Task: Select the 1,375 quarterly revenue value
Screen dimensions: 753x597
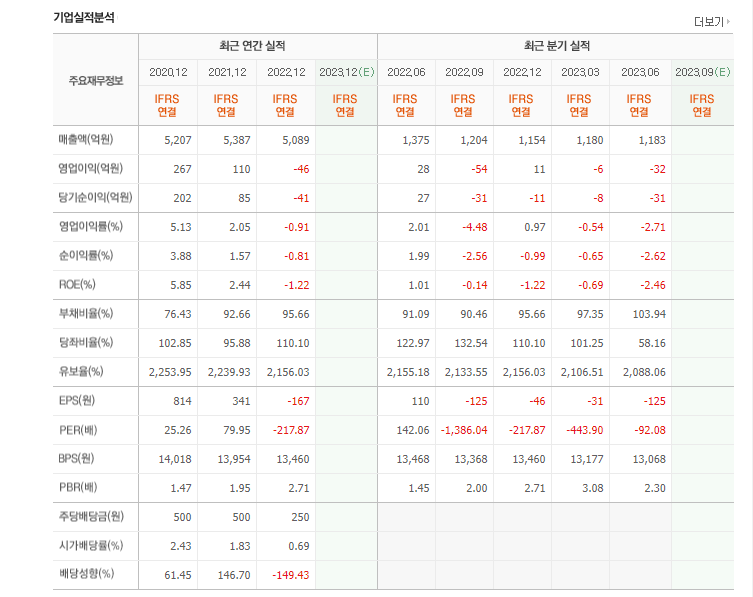Action: 416,140
